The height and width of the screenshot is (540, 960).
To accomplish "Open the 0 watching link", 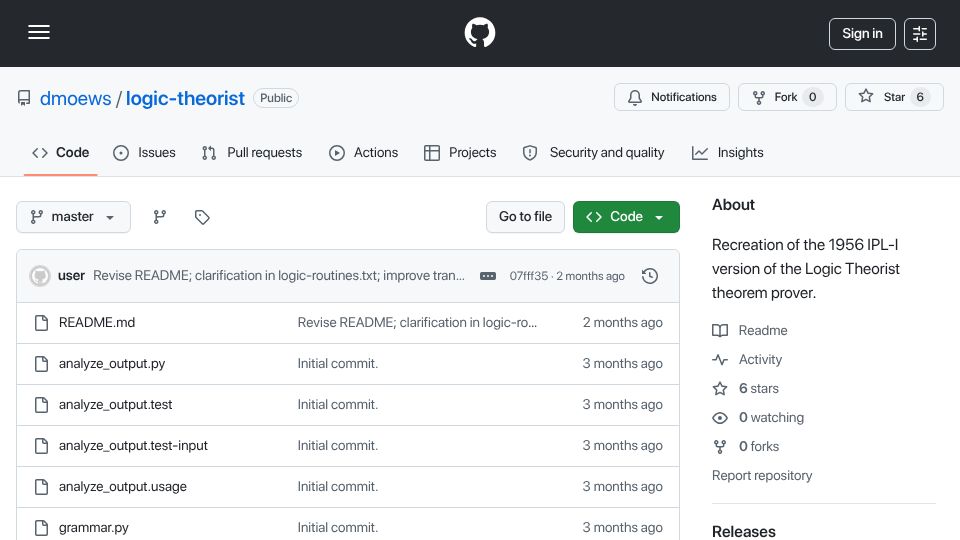I will click(x=771, y=418).
